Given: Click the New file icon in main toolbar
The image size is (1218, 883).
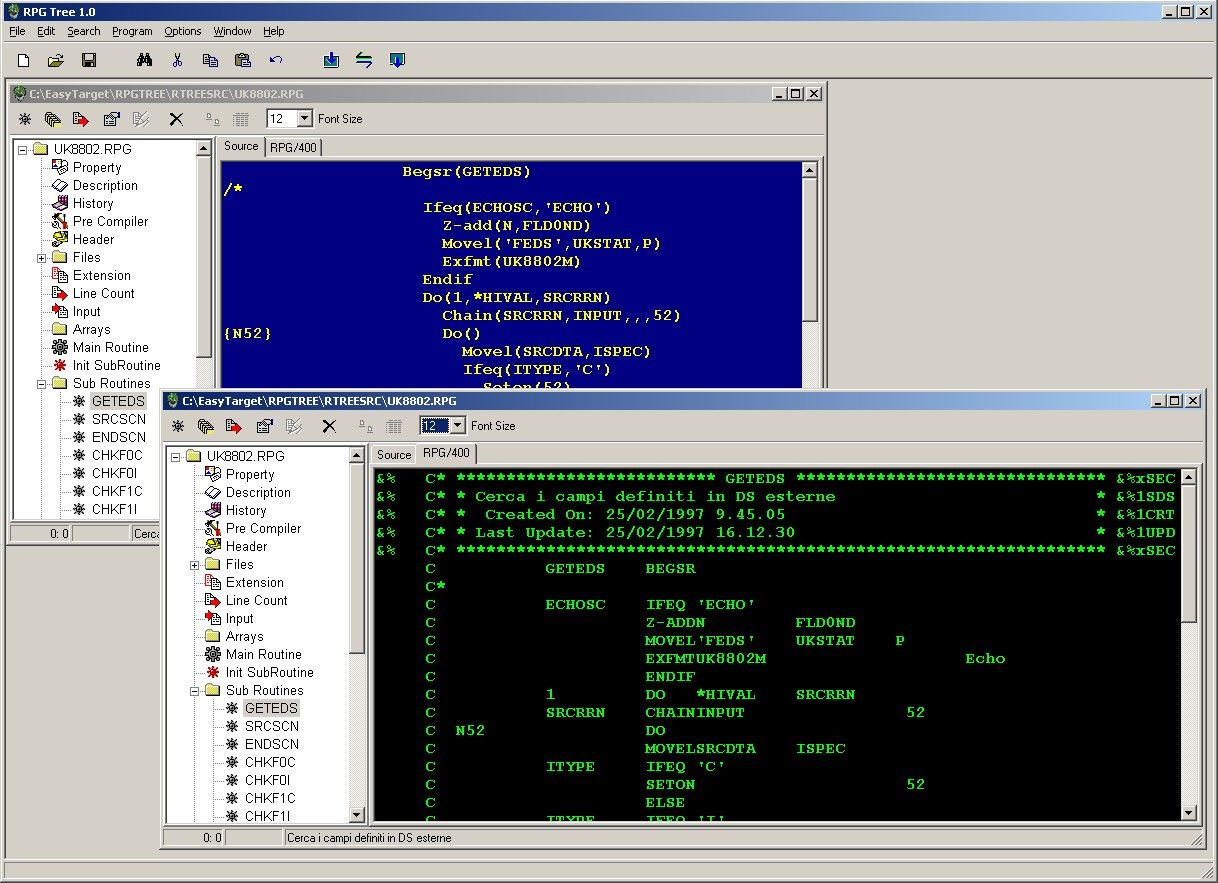Looking at the screenshot, I should tap(23, 60).
